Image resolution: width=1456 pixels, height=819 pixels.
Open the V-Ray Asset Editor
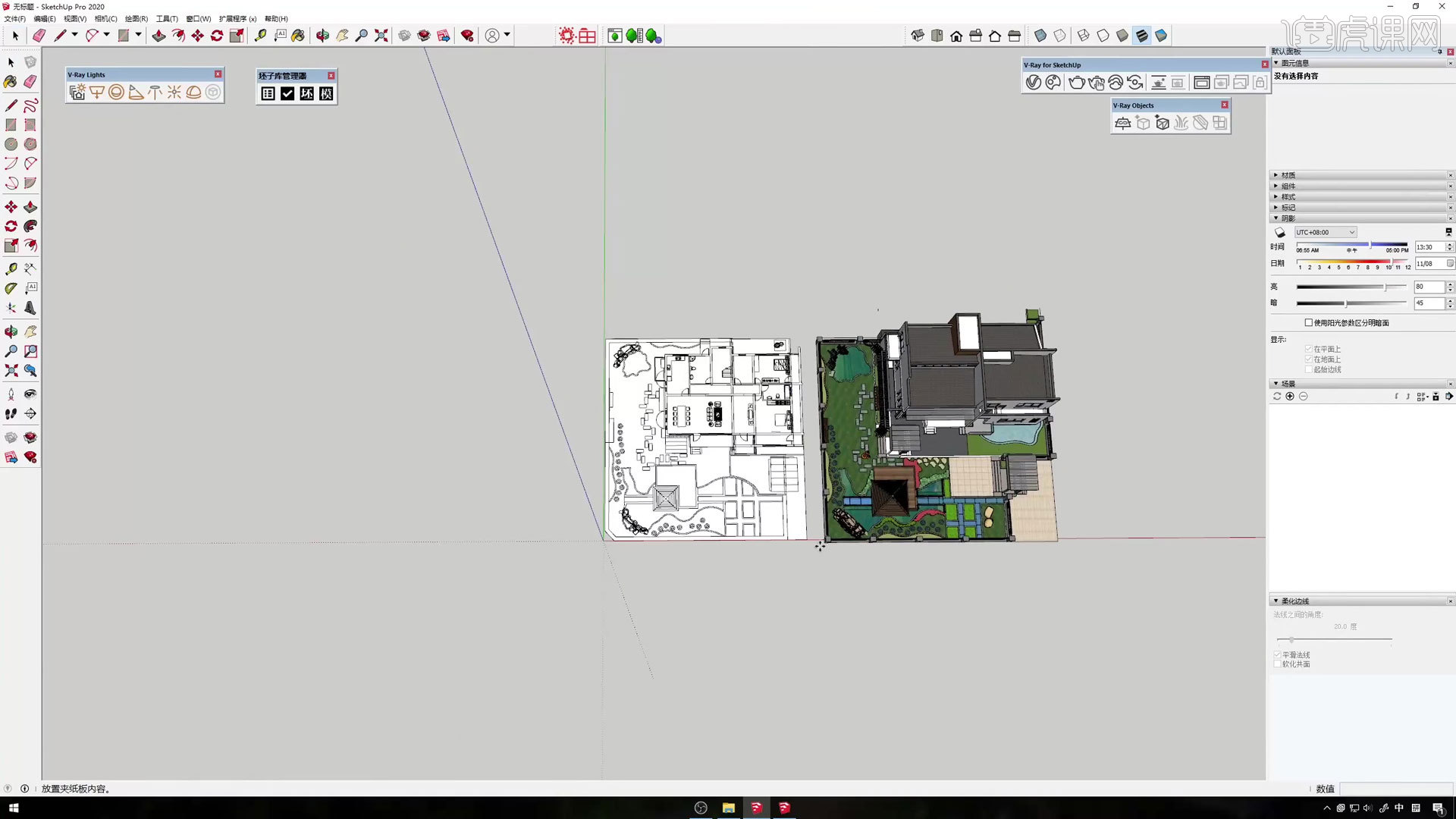click(1034, 83)
